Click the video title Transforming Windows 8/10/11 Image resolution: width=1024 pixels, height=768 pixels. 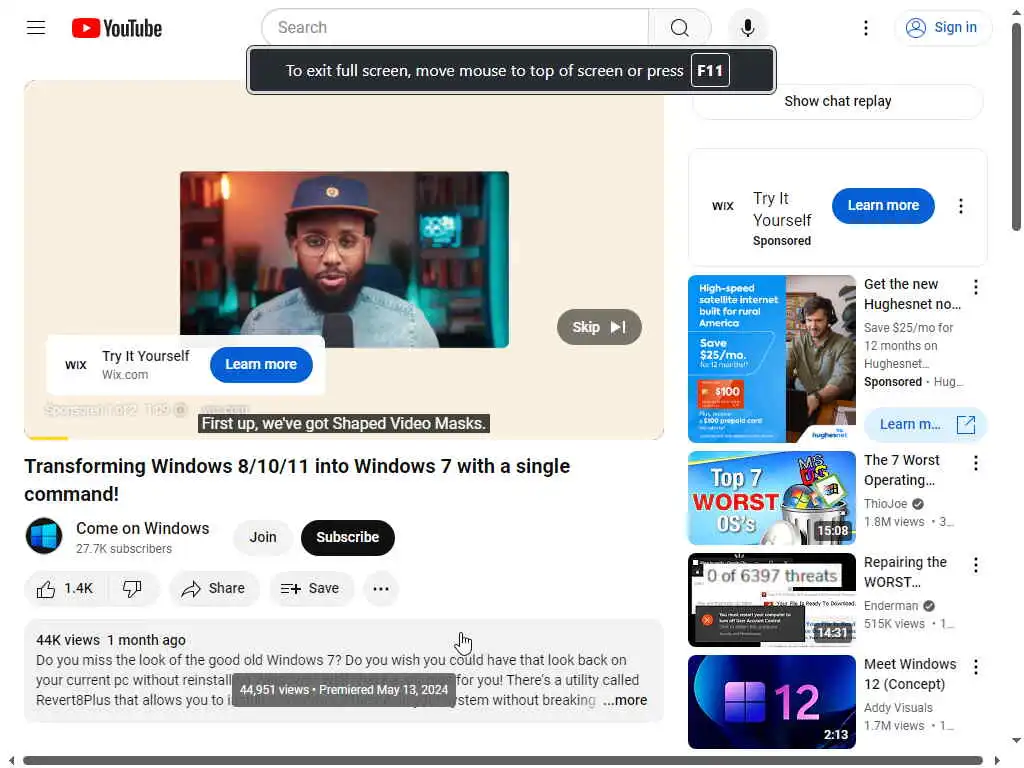[x=297, y=480]
